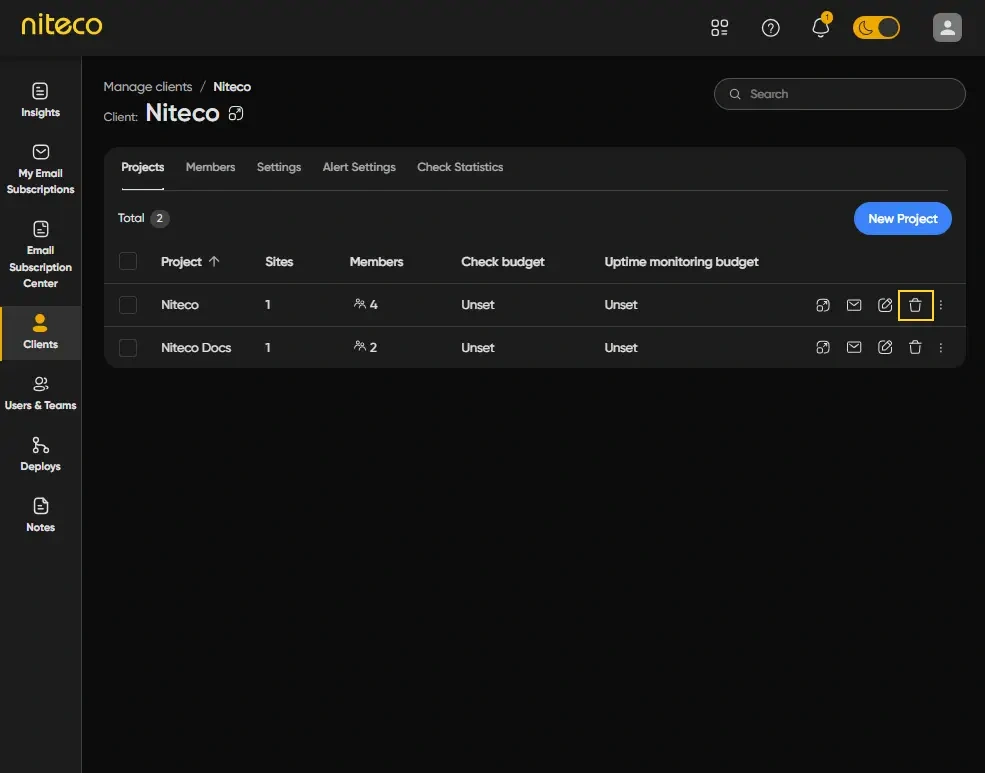Click the email icon in the Niteco row

[854, 305]
